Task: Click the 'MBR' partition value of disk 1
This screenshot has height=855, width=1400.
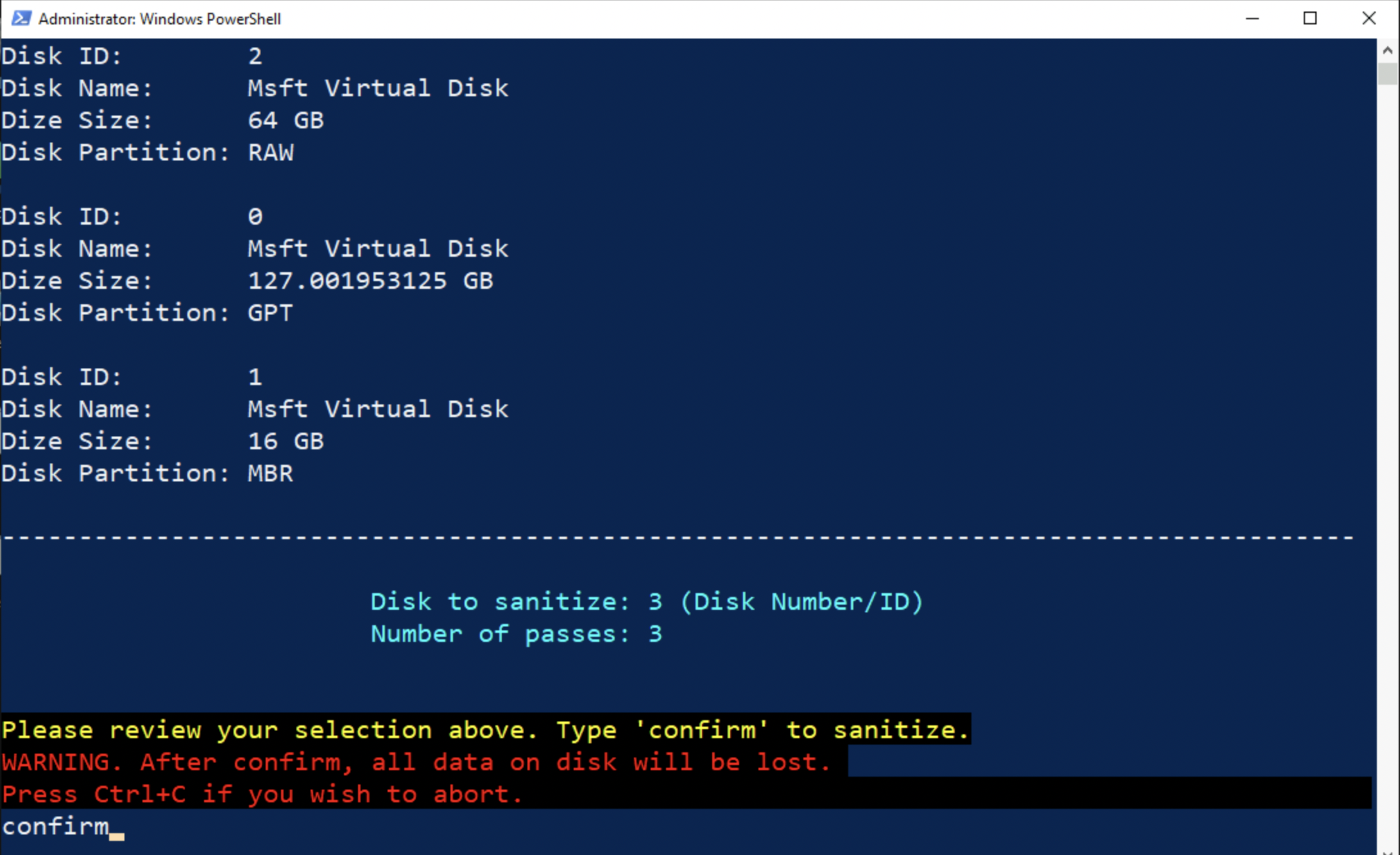Action: [270, 473]
